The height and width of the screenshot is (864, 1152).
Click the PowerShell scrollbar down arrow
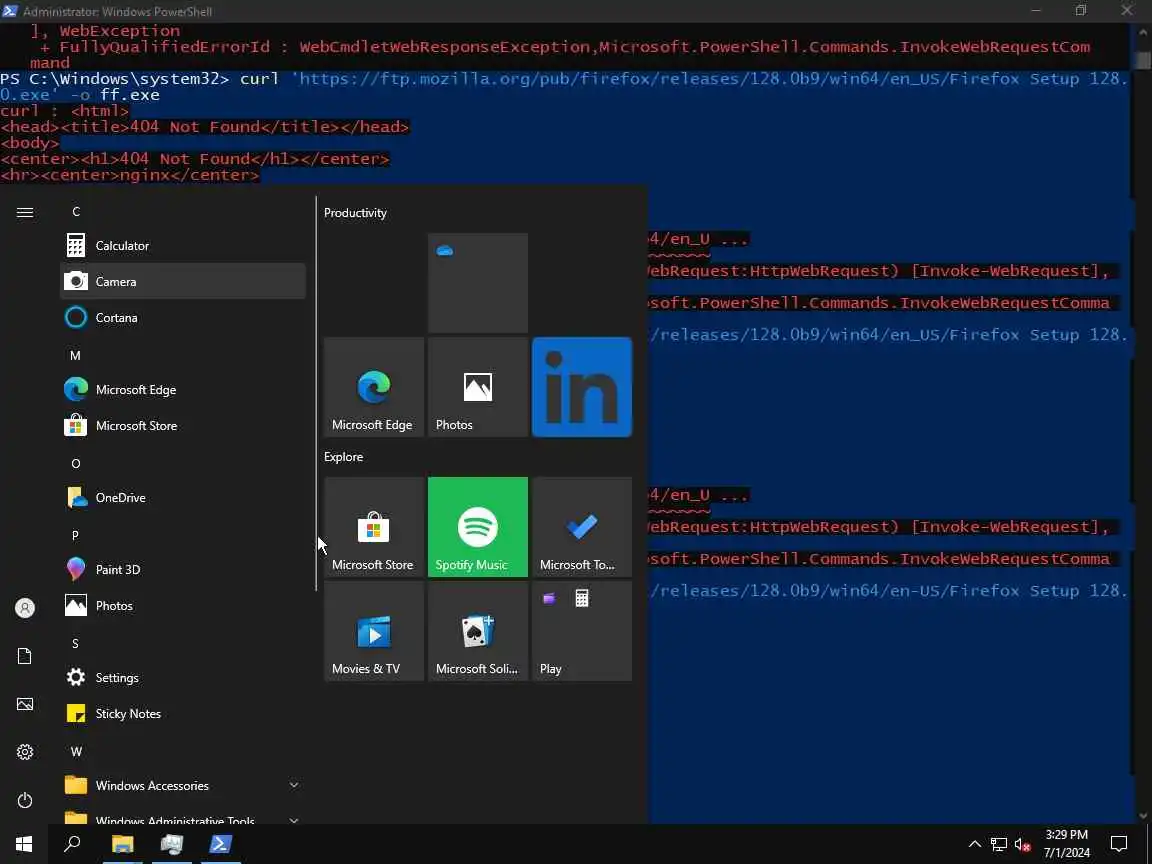(1142, 816)
